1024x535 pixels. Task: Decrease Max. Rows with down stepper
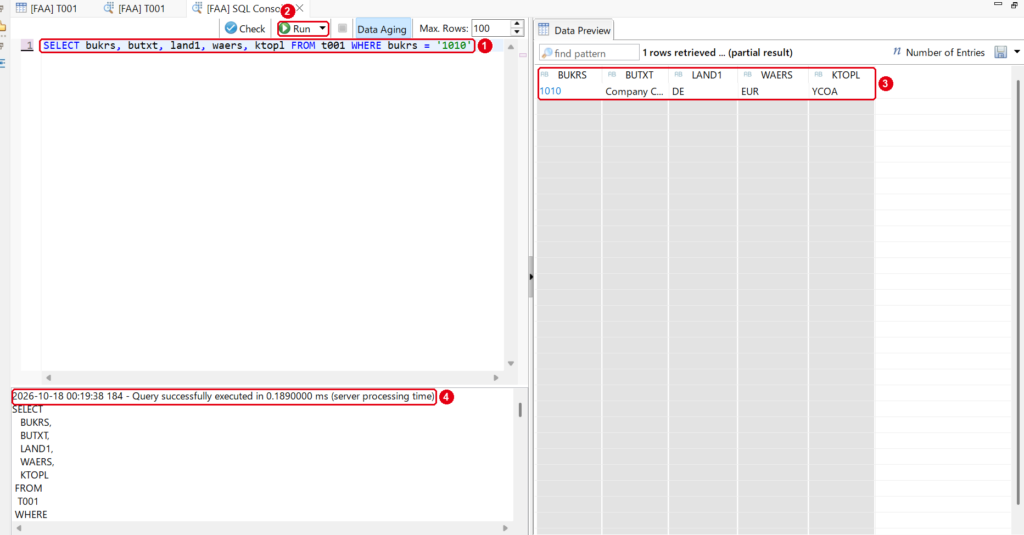[x=517, y=33]
